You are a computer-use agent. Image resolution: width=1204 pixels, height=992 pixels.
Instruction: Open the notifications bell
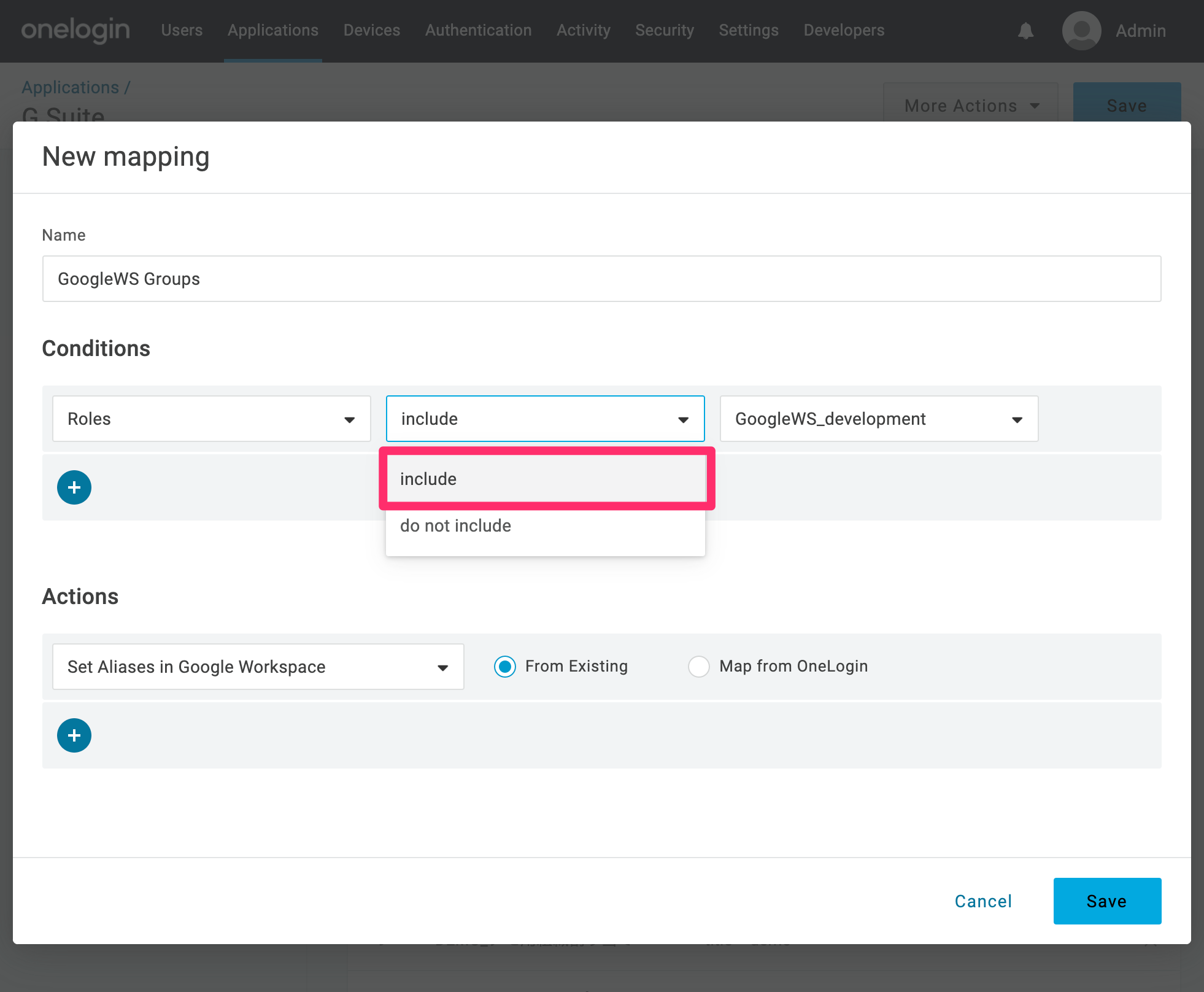pos(1025,31)
